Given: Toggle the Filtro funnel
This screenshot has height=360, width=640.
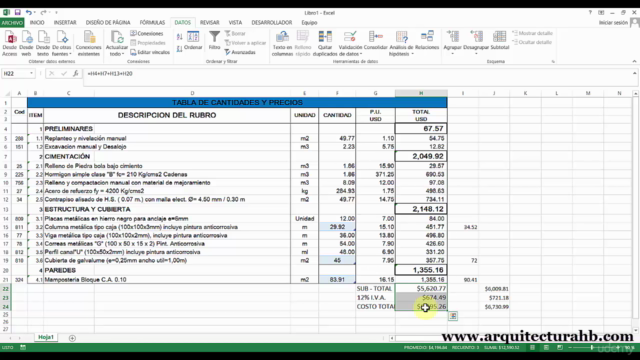Looking at the screenshot, I should click(x=214, y=40).
